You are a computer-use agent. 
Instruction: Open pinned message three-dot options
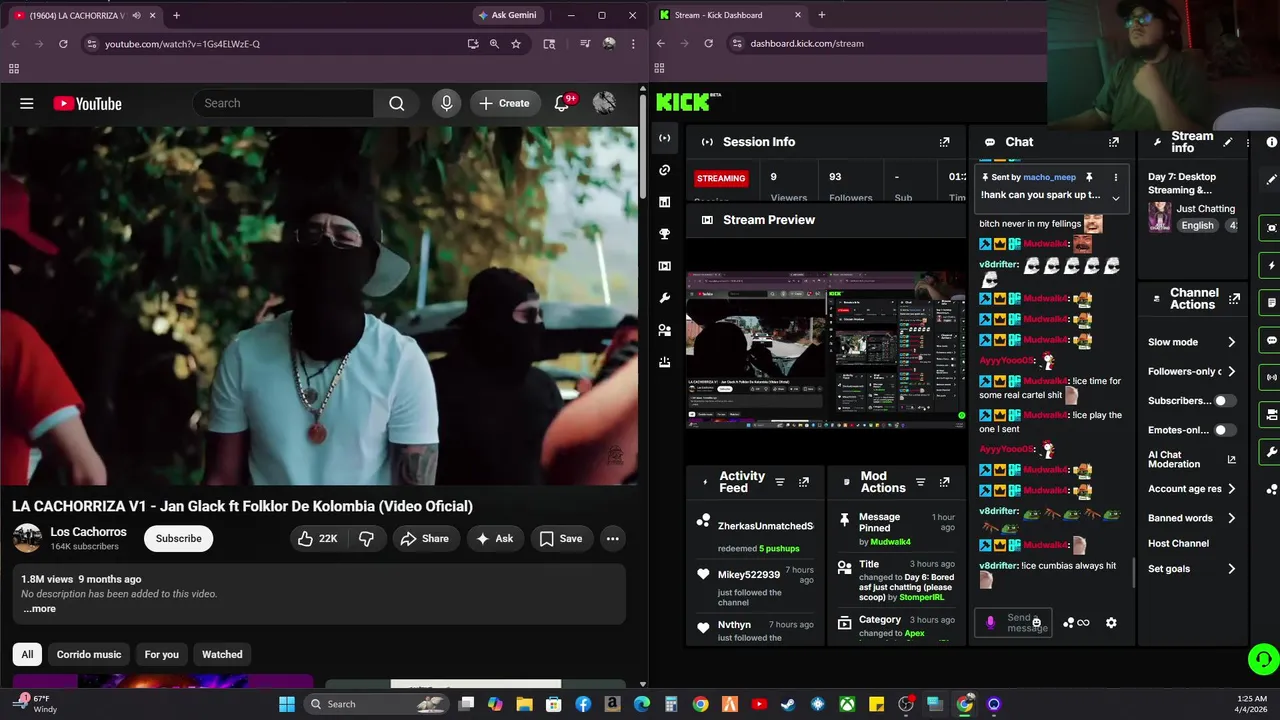[1116, 177]
